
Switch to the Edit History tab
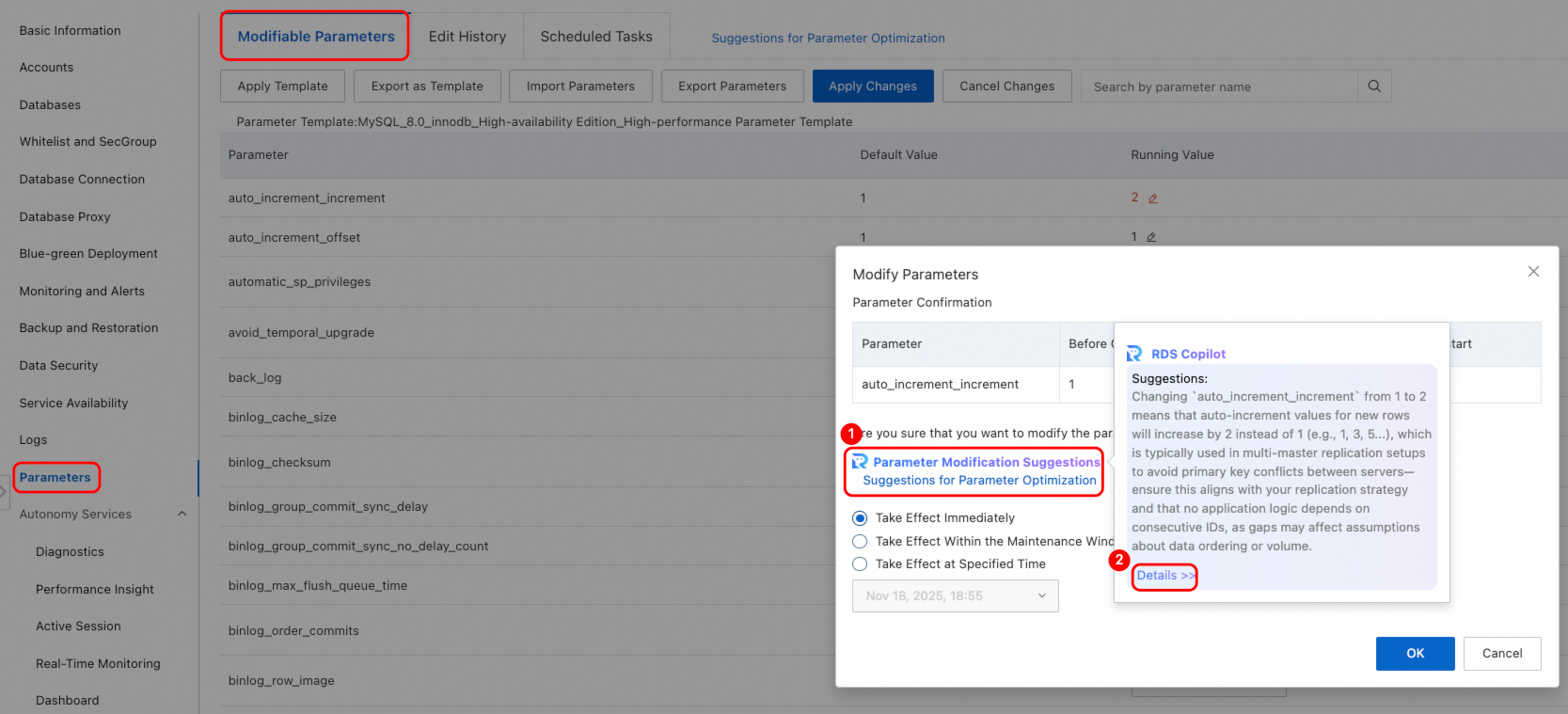(x=467, y=37)
